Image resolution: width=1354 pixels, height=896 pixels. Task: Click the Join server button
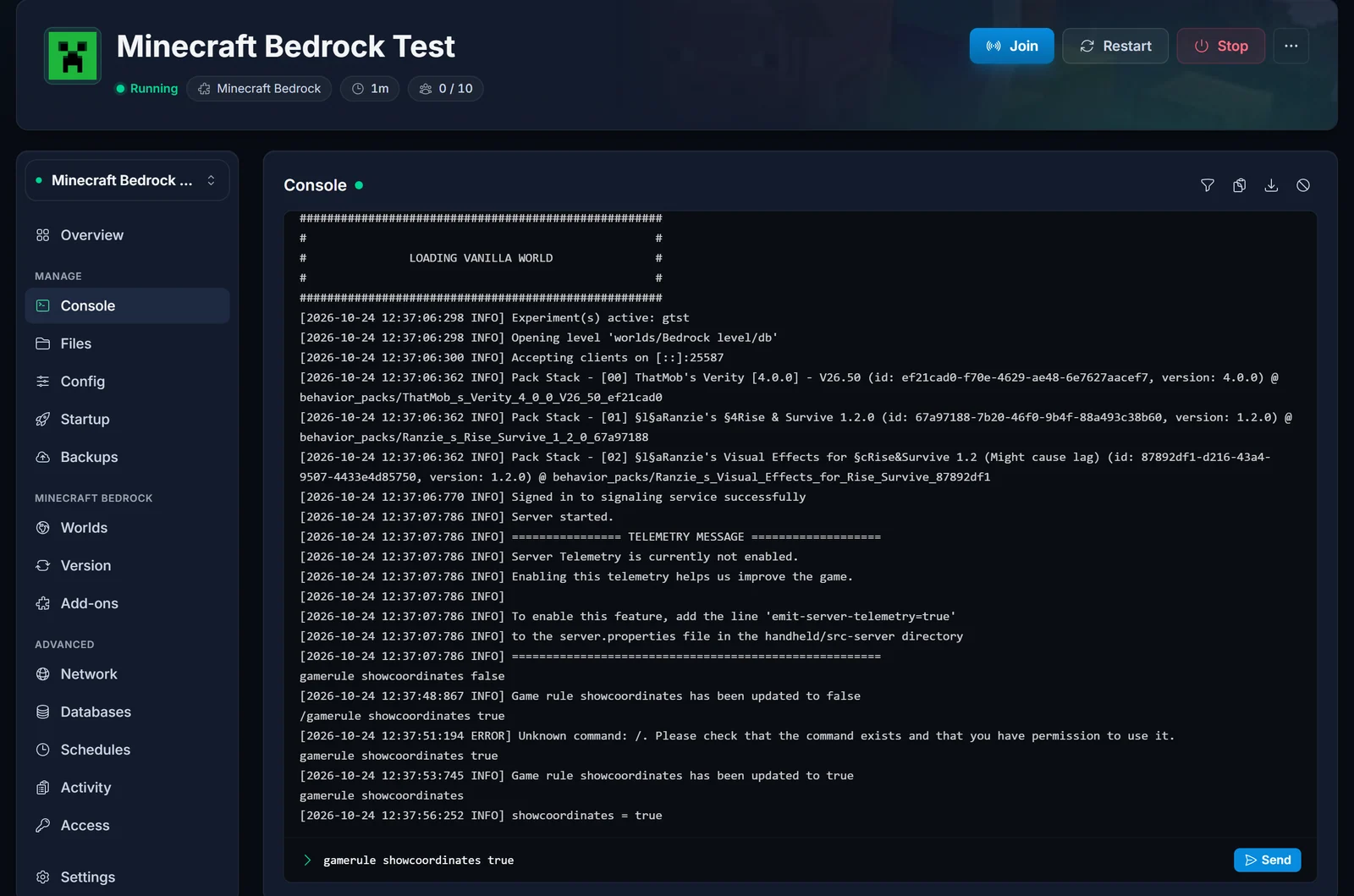1011,46
